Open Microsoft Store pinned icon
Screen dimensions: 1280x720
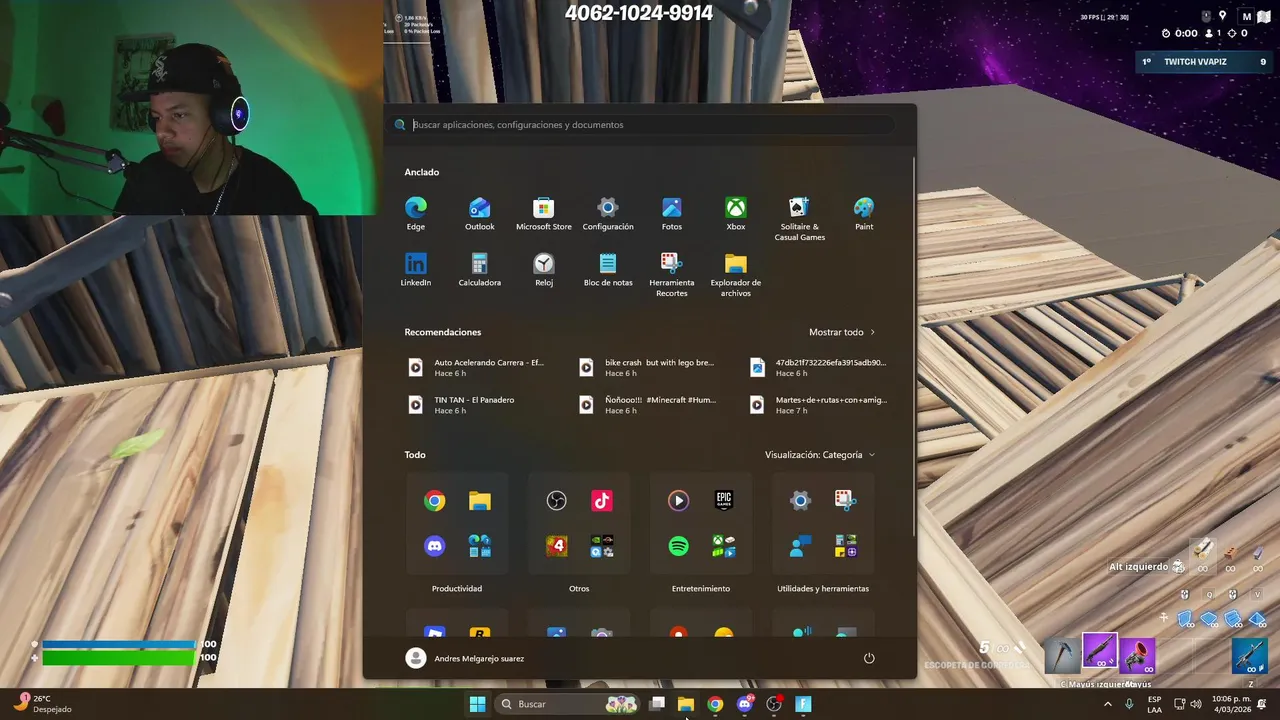point(544,213)
